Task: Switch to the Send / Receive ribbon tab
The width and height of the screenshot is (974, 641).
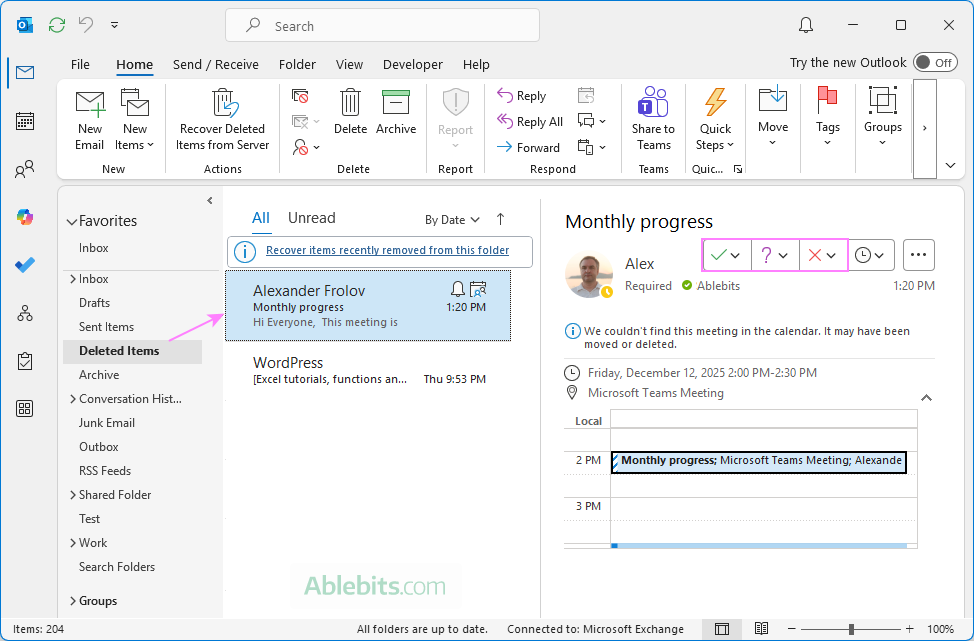Action: [215, 64]
